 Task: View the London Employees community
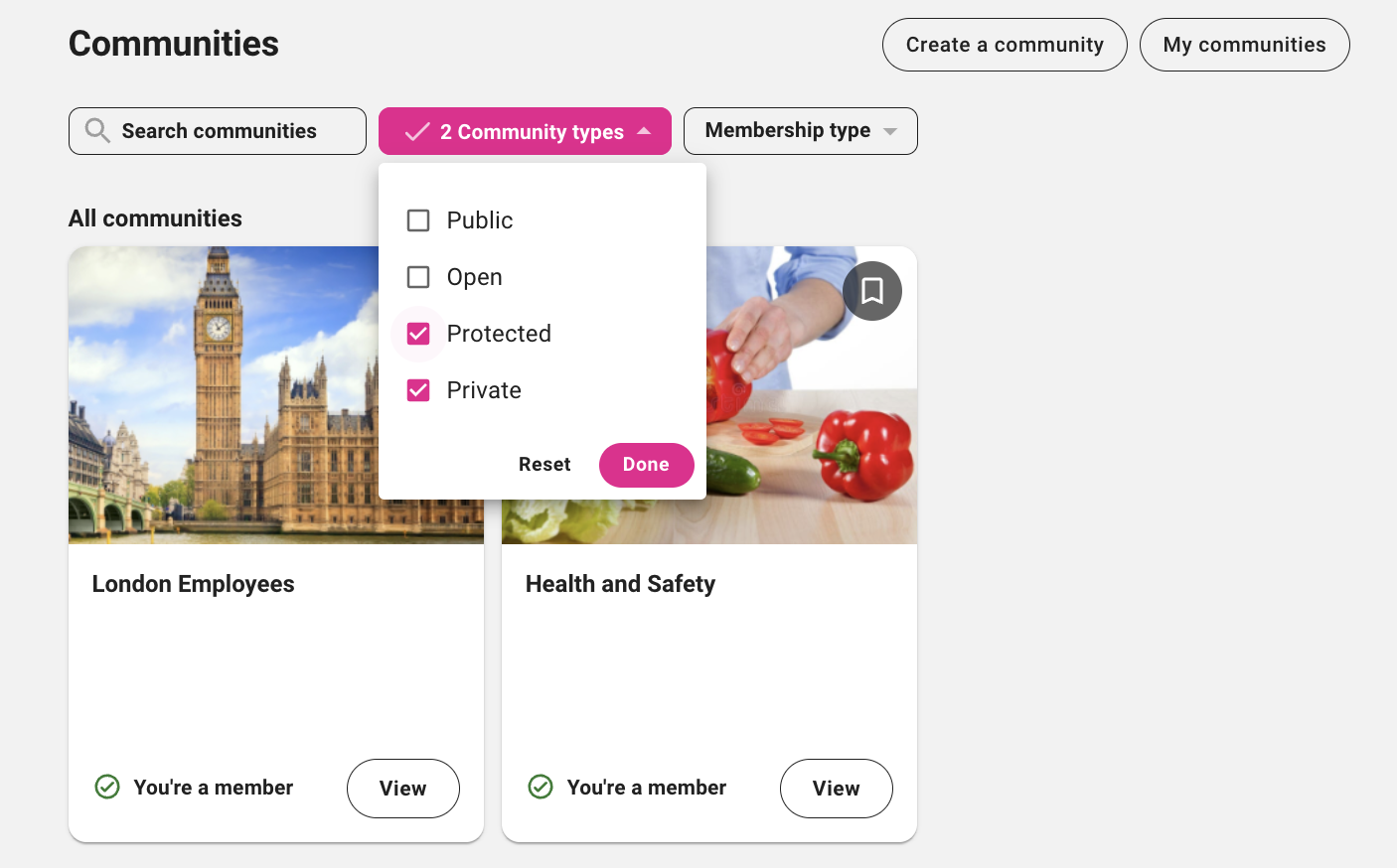click(x=402, y=789)
